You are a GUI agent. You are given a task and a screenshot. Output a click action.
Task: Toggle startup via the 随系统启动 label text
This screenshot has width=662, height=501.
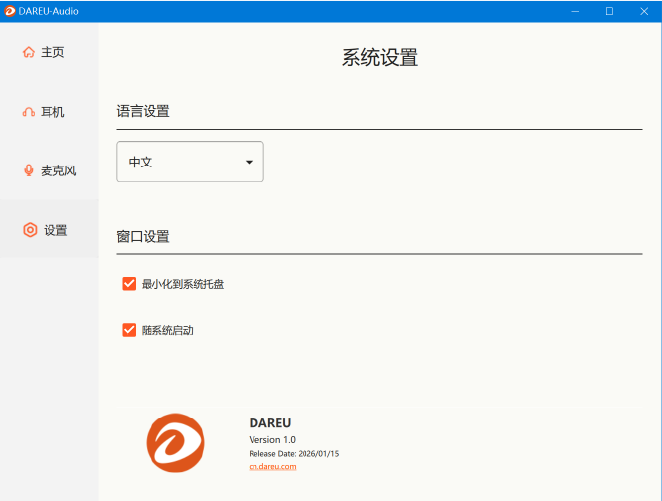(167, 330)
